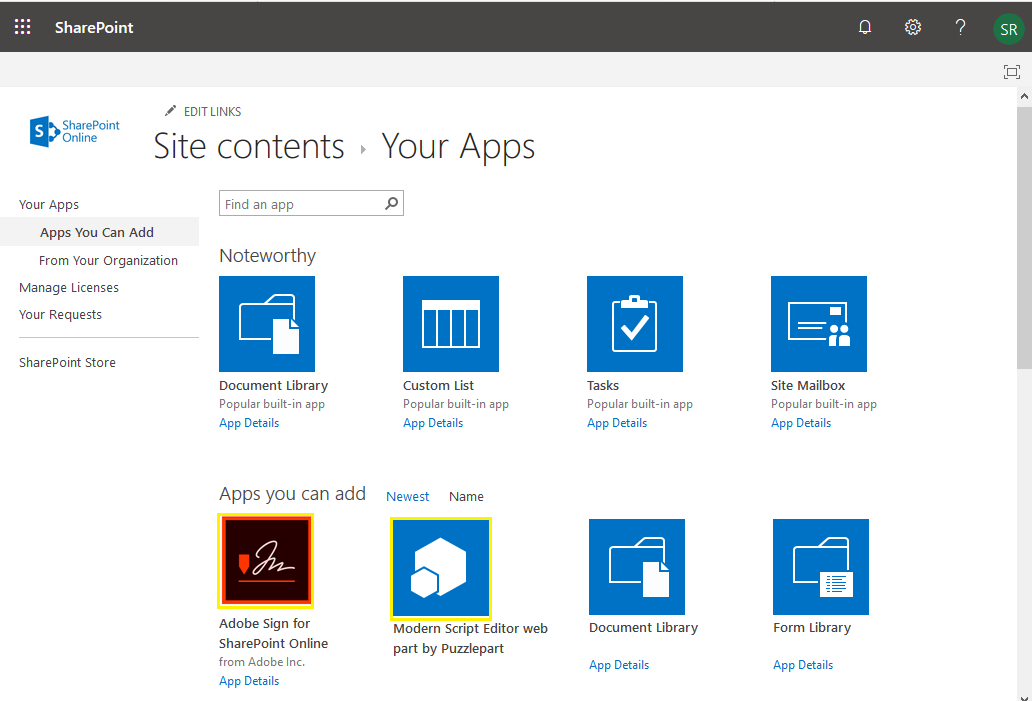Open the Settings gear

(912, 27)
